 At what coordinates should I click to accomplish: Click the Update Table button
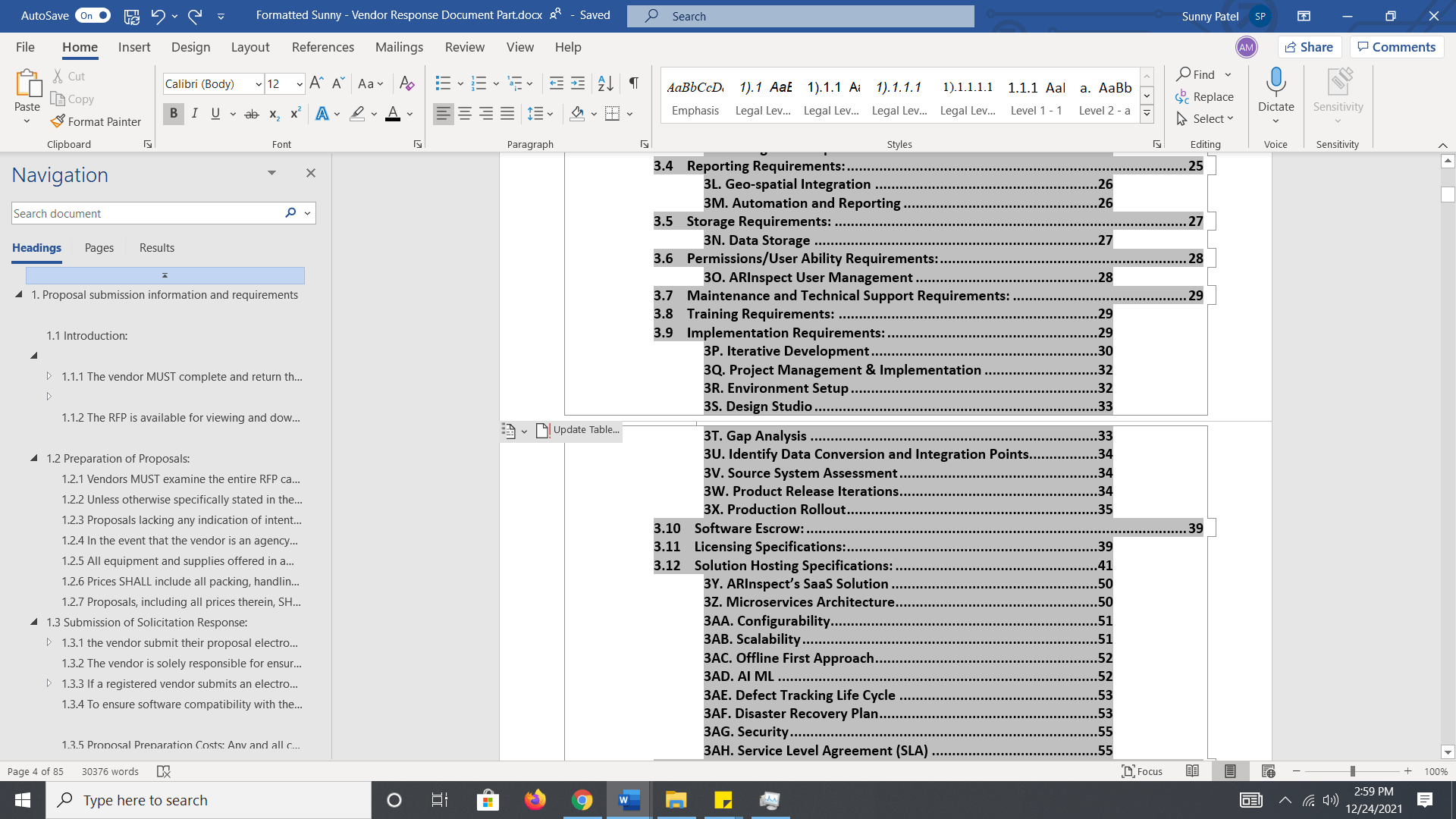coord(578,429)
